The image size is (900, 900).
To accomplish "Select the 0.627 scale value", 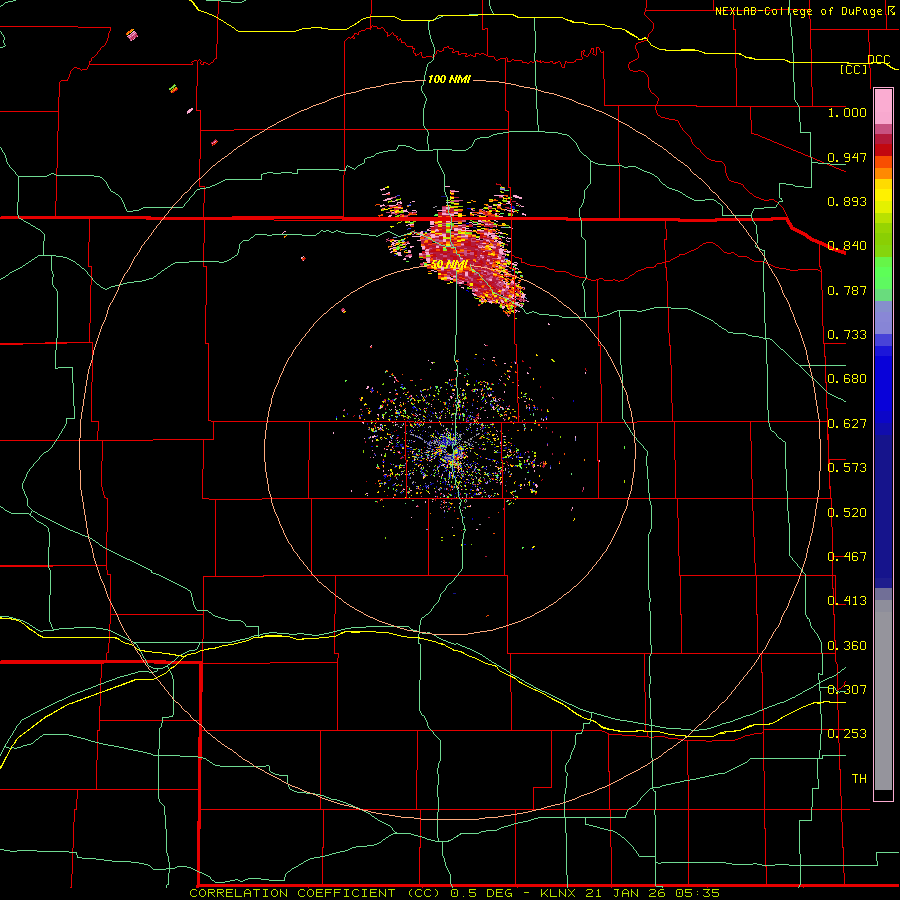I will click(847, 423).
